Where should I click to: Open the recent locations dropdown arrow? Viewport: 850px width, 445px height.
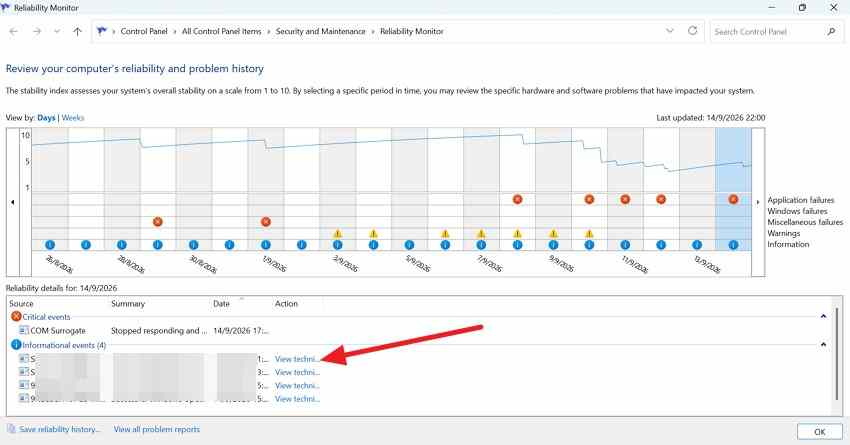(x=57, y=31)
